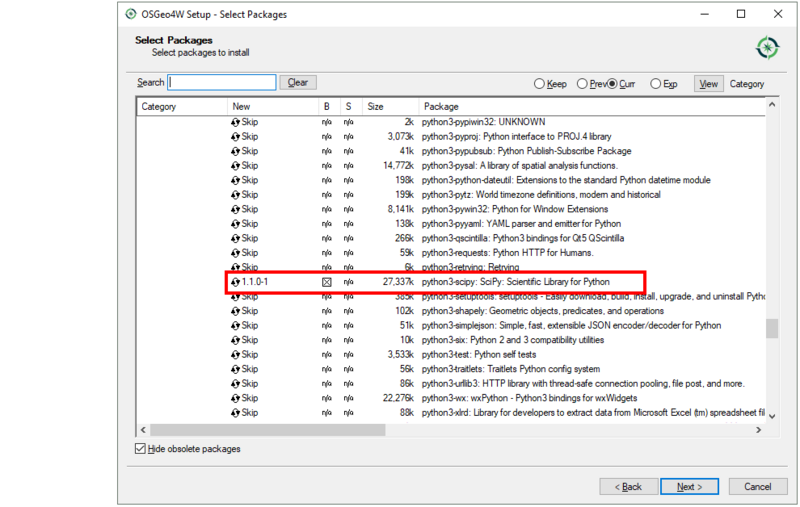800x507 pixels.
Task: Click the Next button
Action: (689, 486)
